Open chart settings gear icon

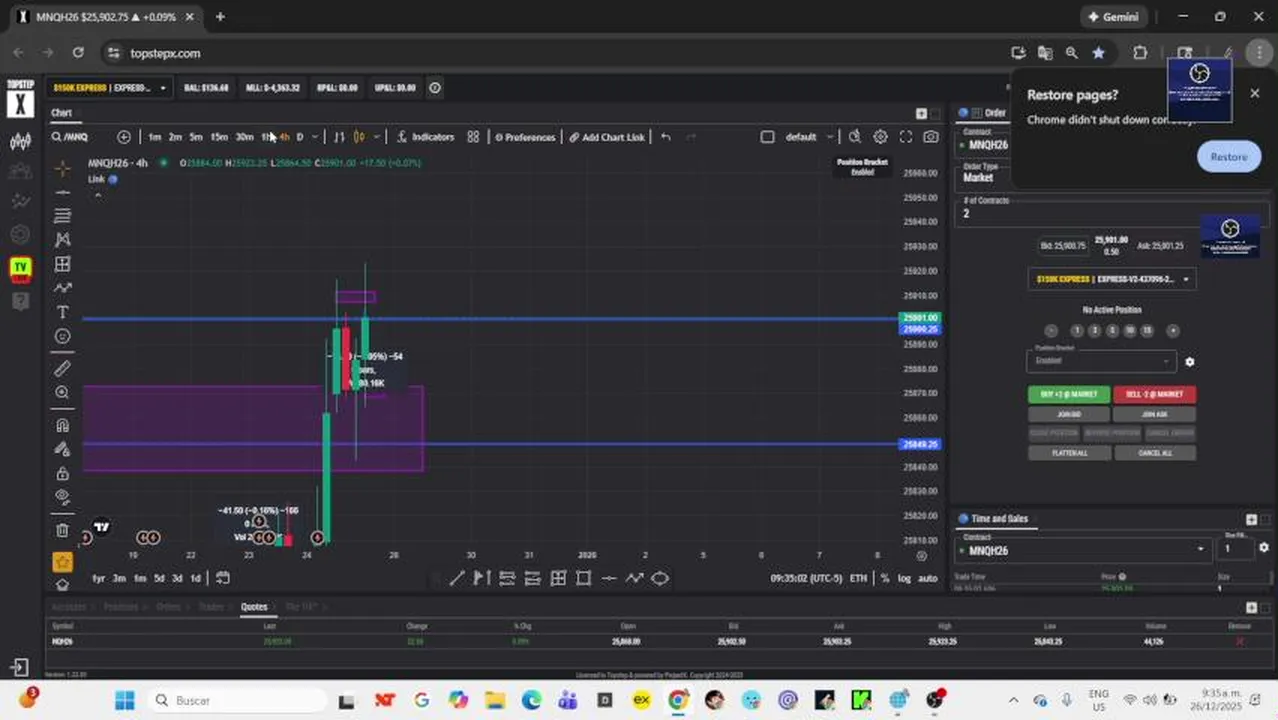880,137
